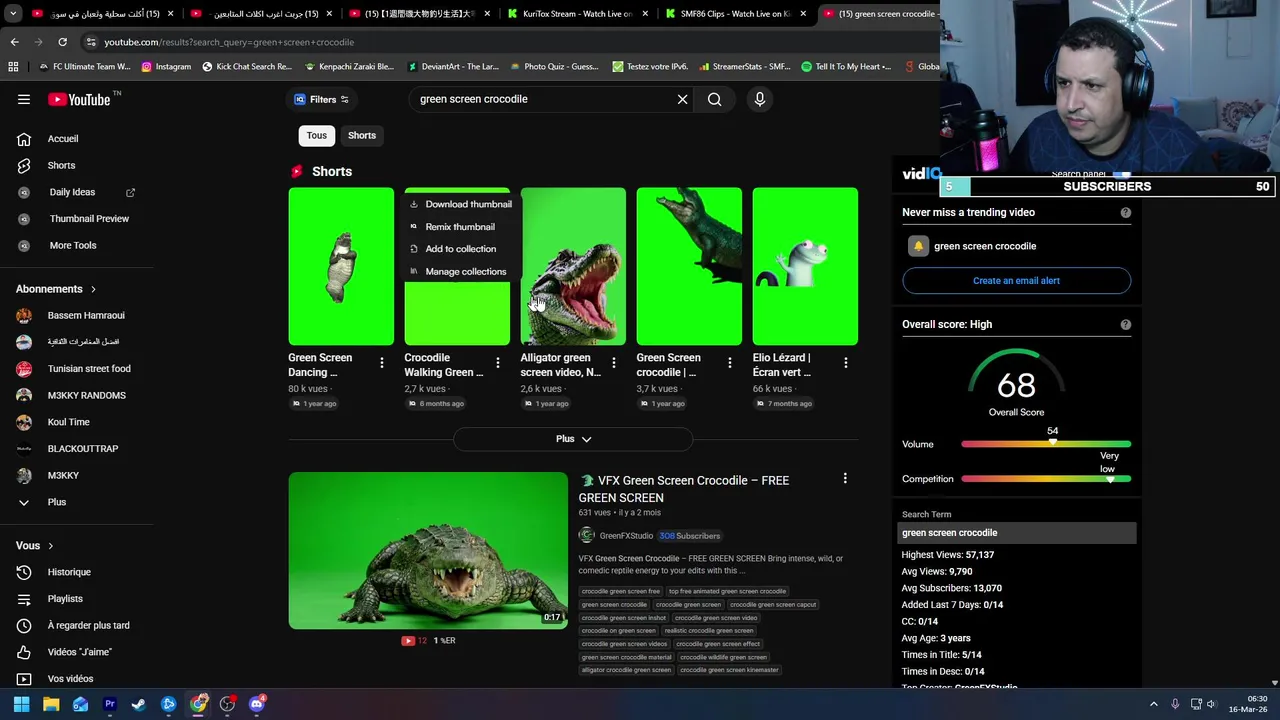This screenshot has width=1280, height=720.
Task: Expand the Abonnements section chevron
Action: pyautogui.click(x=93, y=289)
